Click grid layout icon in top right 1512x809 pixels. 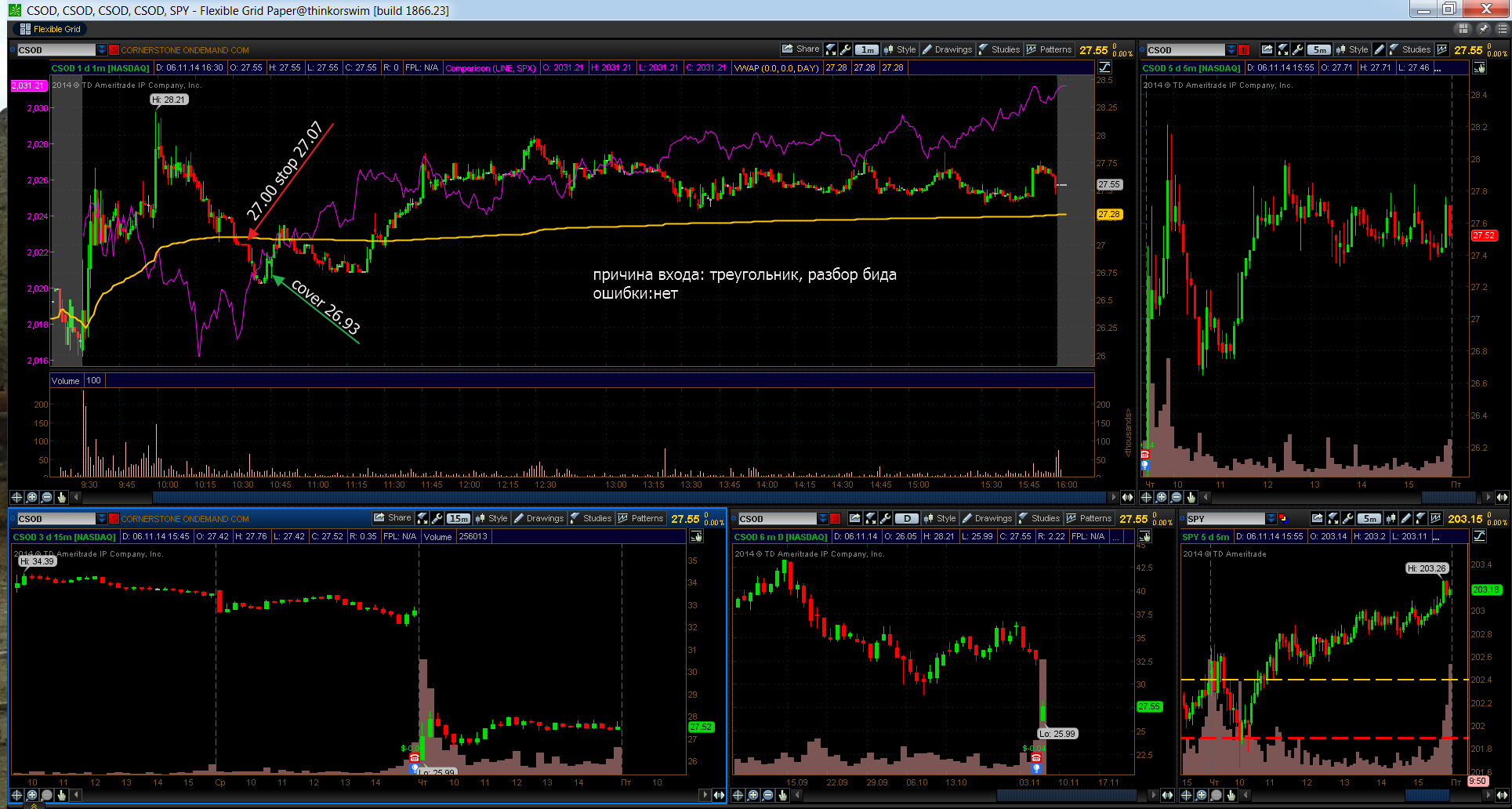[x=1463, y=29]
